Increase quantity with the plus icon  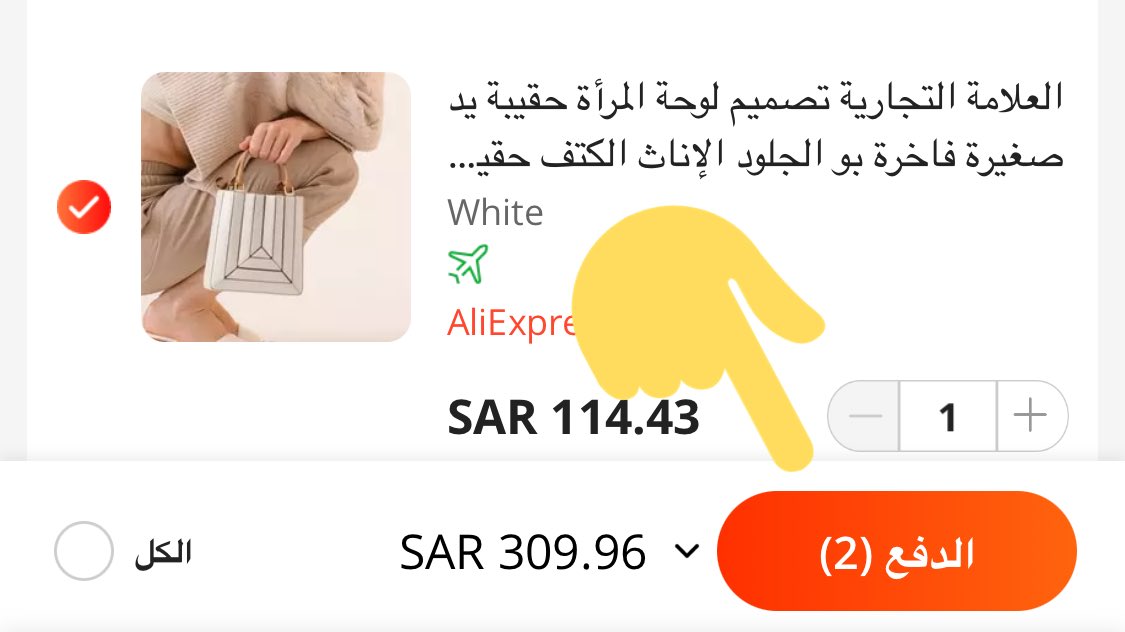pos(1030,416)
